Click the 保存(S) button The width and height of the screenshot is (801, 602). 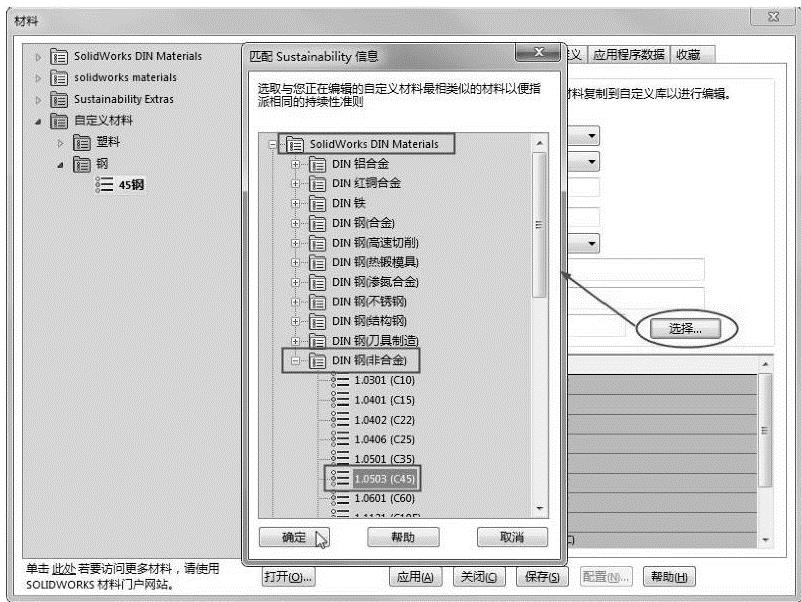[543, 577]
